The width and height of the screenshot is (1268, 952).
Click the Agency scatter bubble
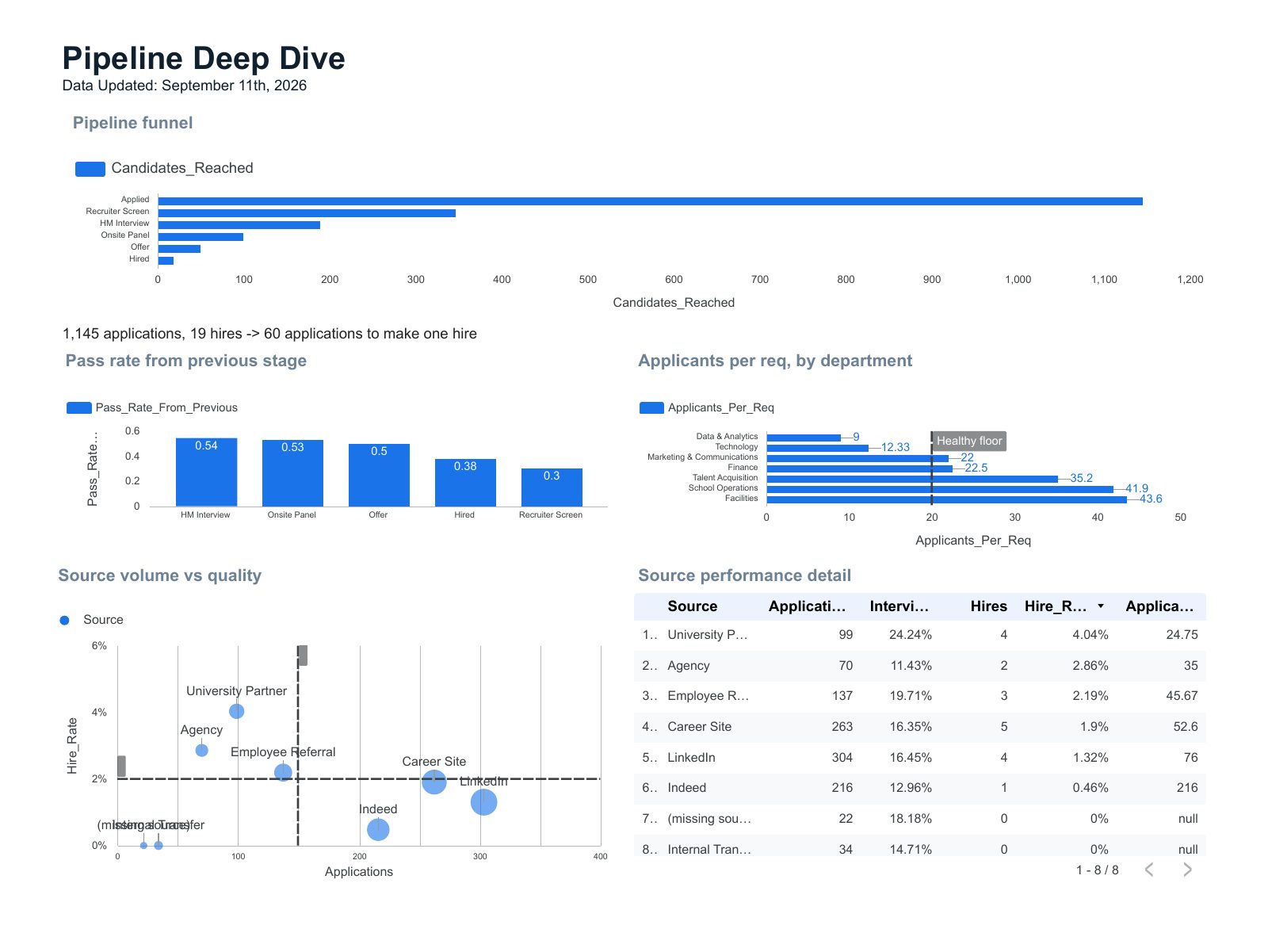(201, 750)
